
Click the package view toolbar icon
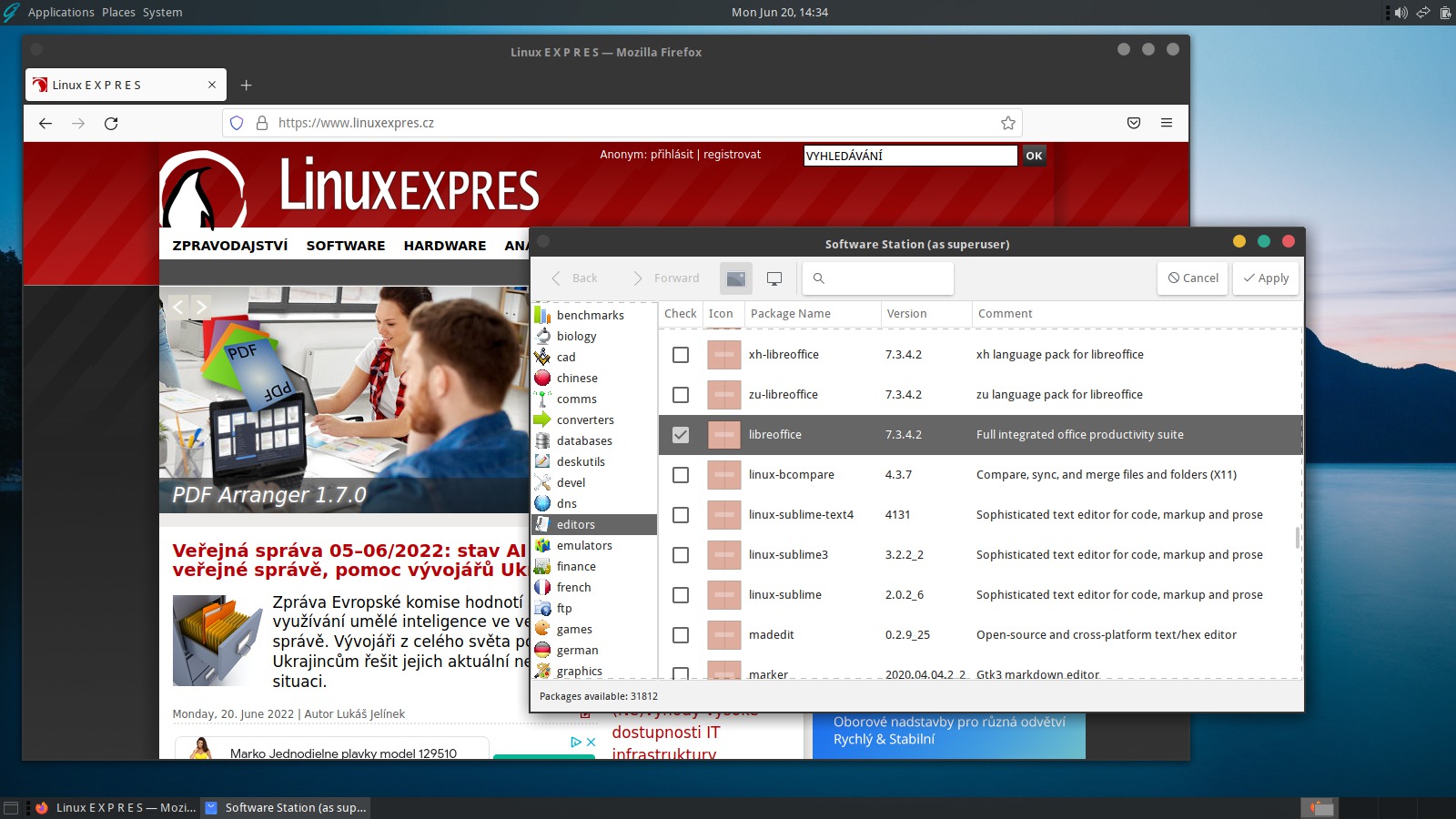(736, 278)
